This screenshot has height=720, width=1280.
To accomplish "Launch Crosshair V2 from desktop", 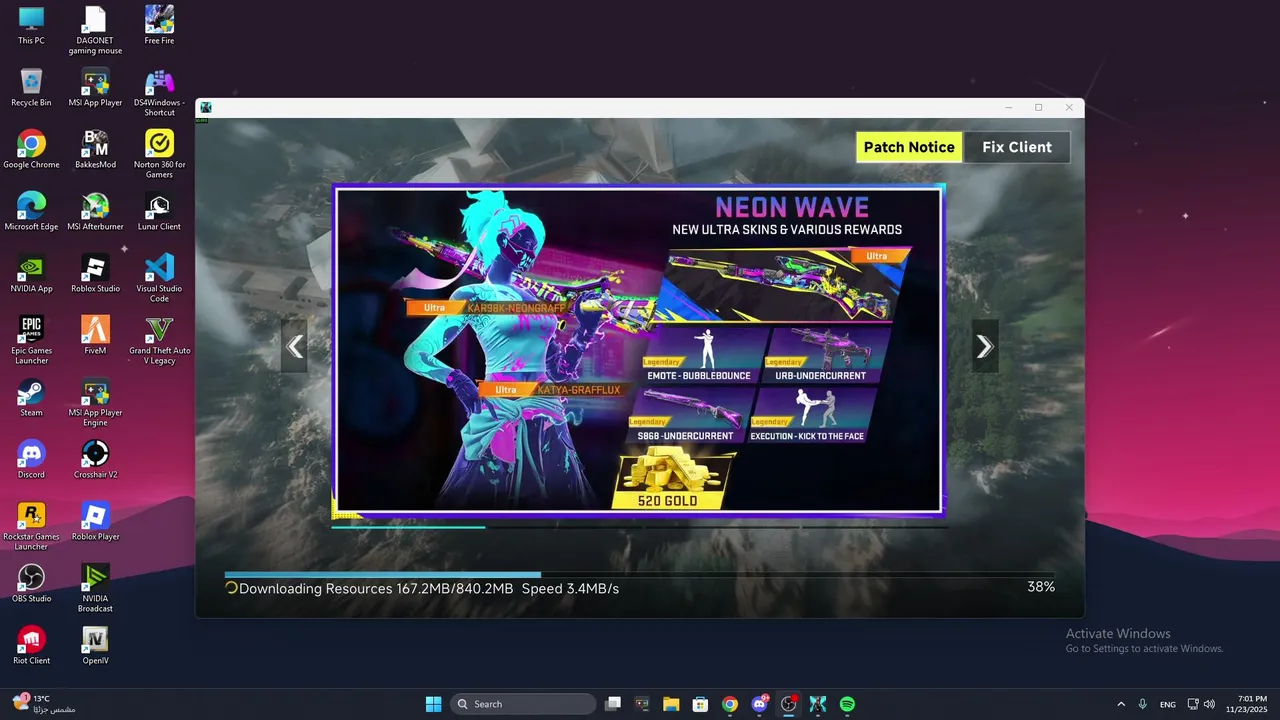I will 95,460.
